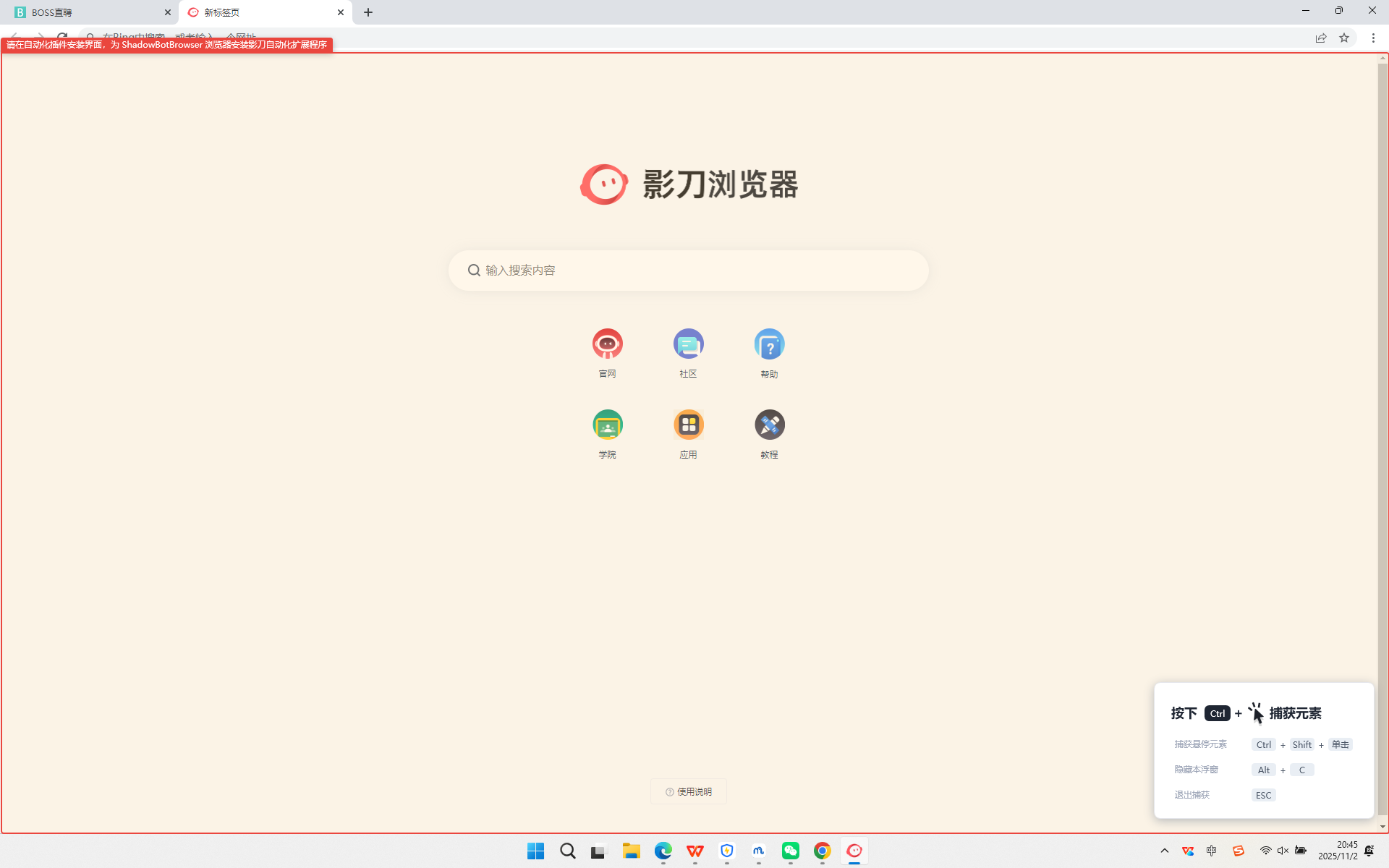Click the muted volume tray icon
The width and height of the screenshot is (1389, 868).
[x=1283, y=851]
